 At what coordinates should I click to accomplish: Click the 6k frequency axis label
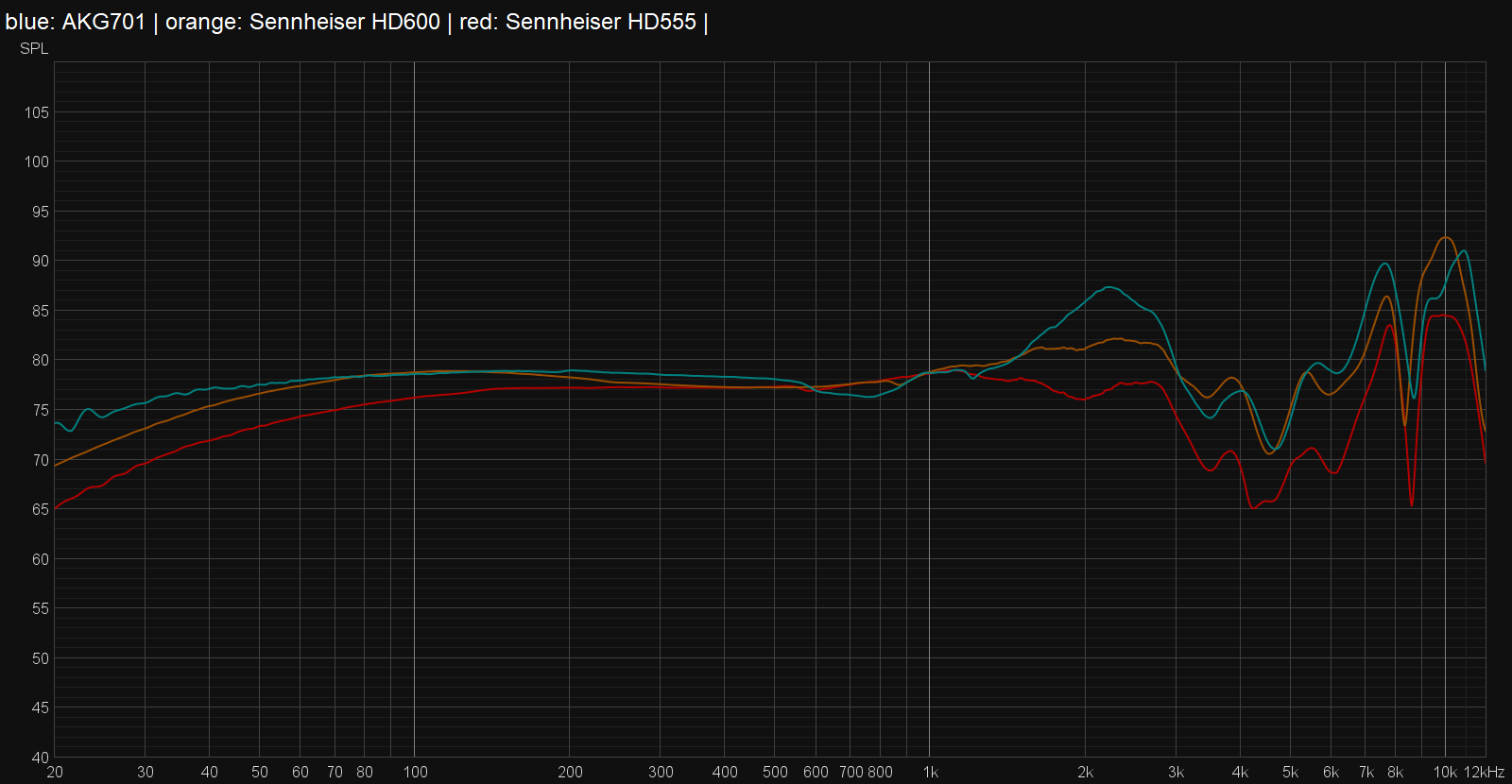[x=1332, y=772]
